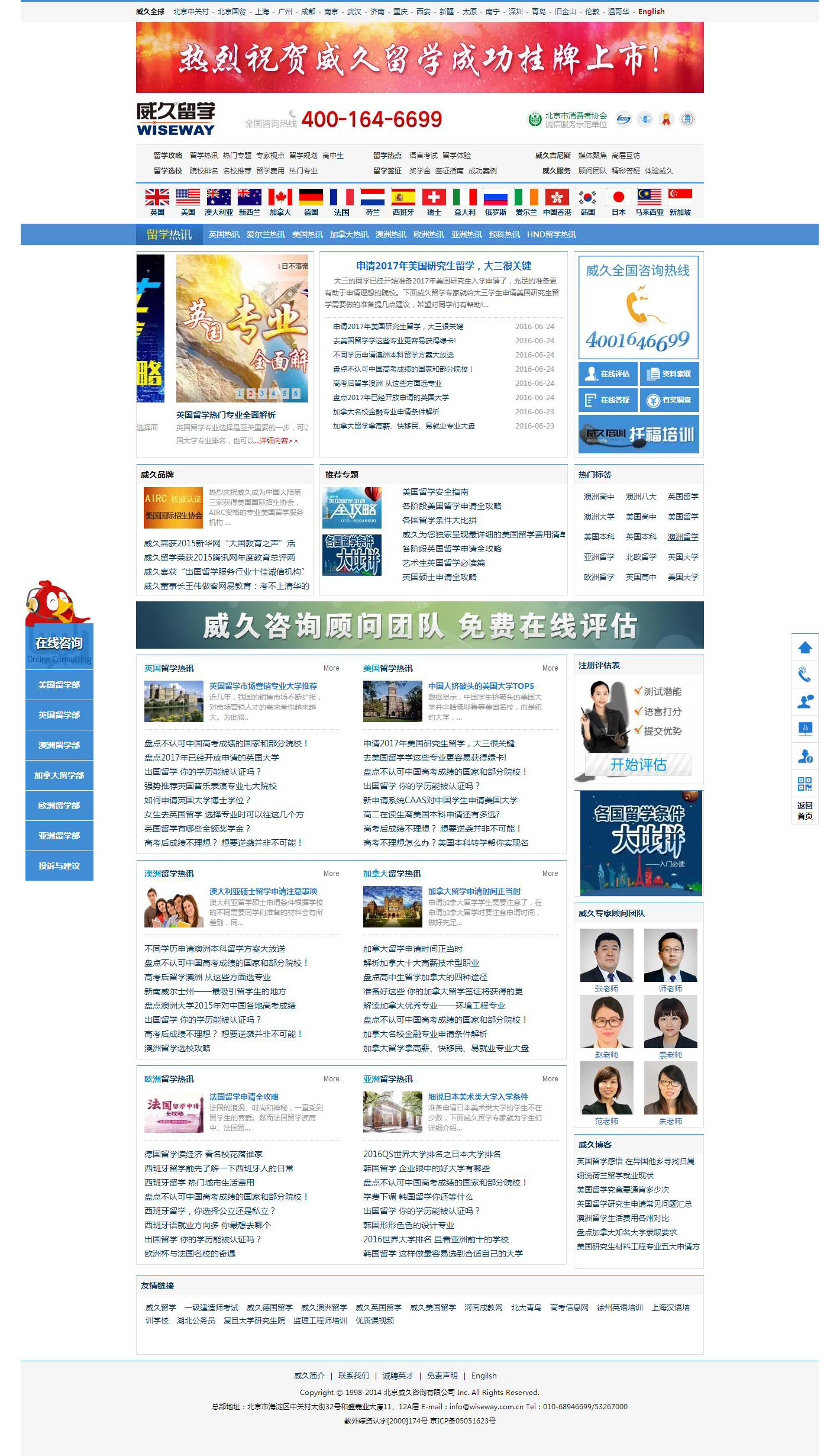The width and height of the screenshot is (840, 1456).
Task: Click More link beside 亚洲留学热讯
Action: tap(550, 1078)
